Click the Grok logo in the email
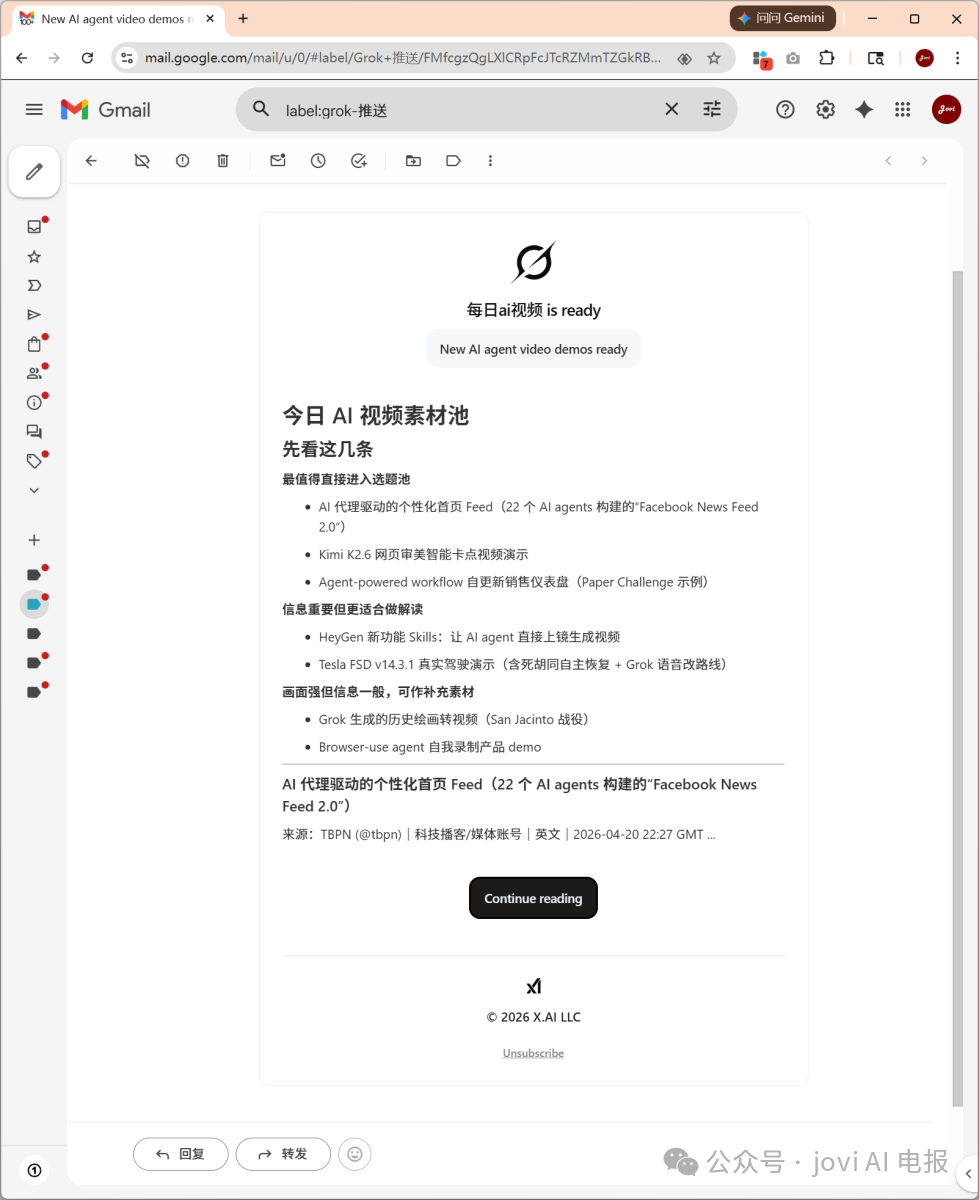 tap(533, 262)
